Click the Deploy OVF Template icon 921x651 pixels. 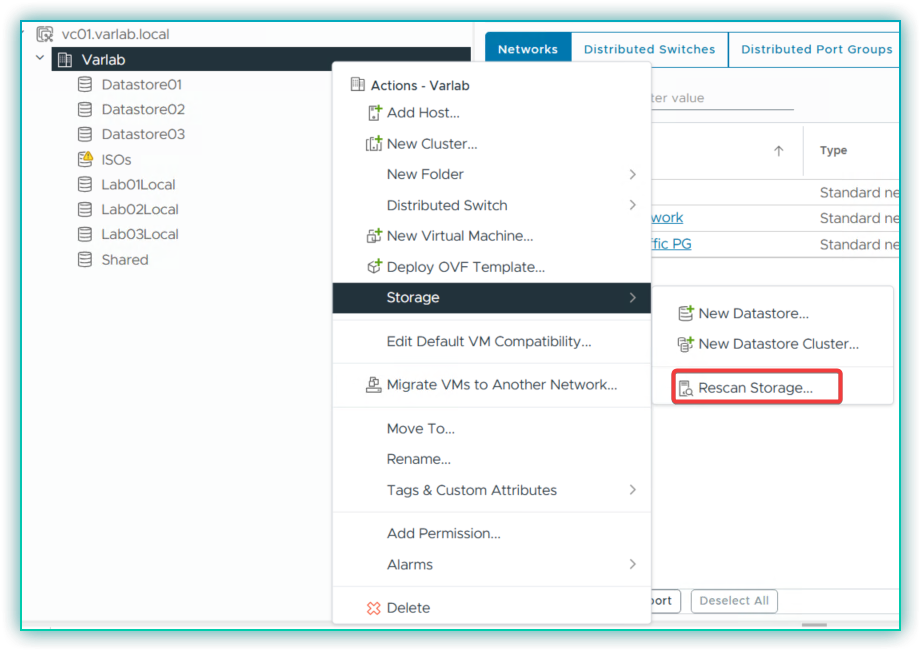[x=374, y=267]
